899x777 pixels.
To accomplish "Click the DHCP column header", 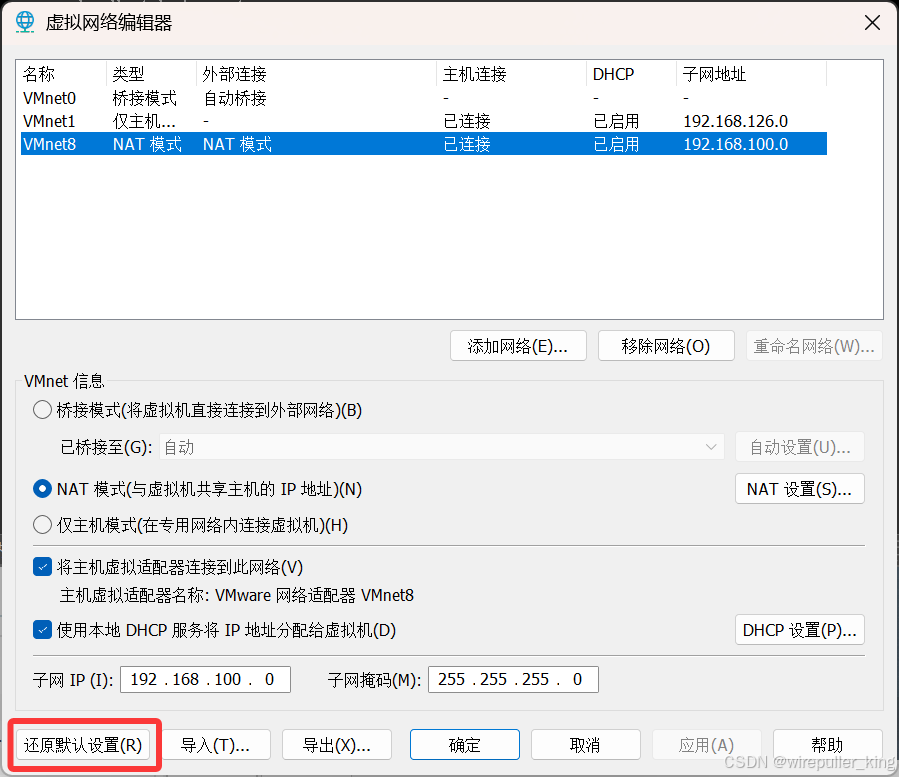I will coord(631,74).
